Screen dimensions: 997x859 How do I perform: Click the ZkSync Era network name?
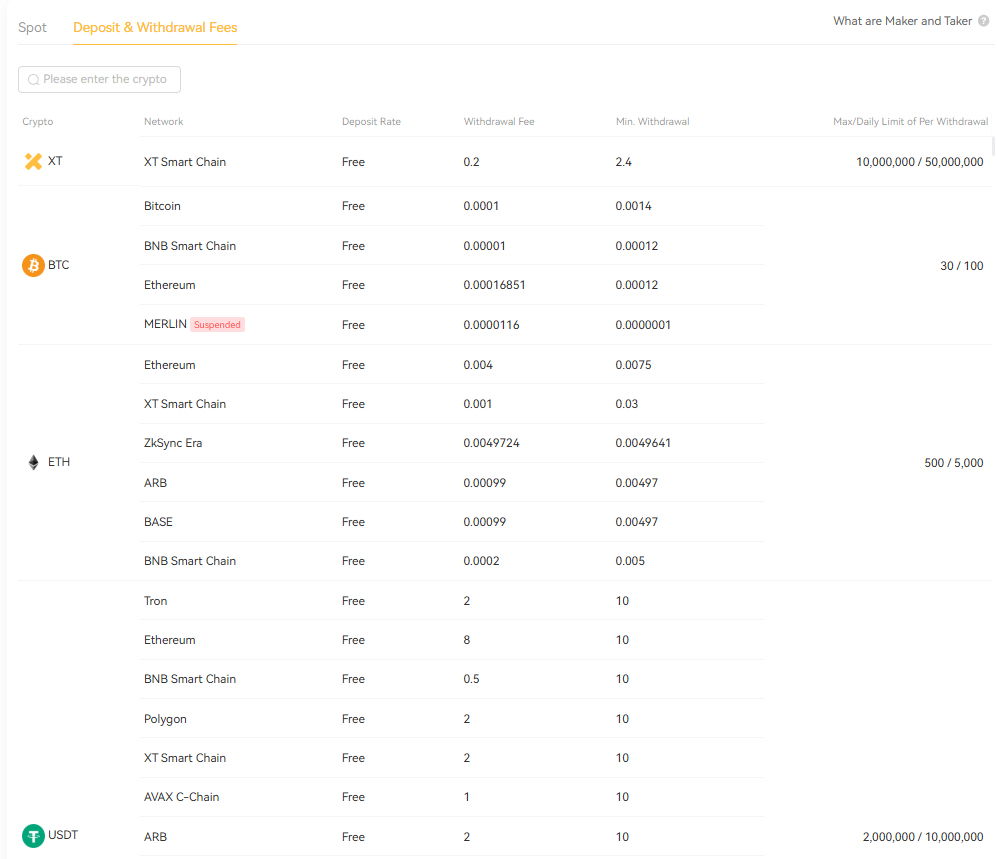(x=173, y=443)
